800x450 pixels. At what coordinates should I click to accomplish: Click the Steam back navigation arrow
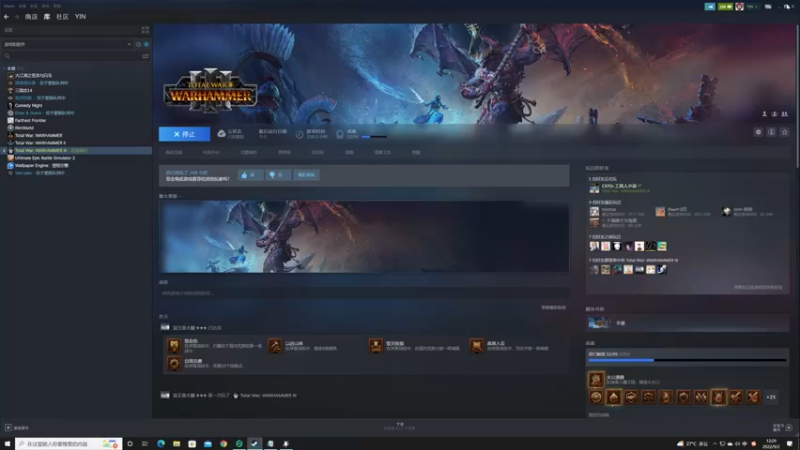6,17
